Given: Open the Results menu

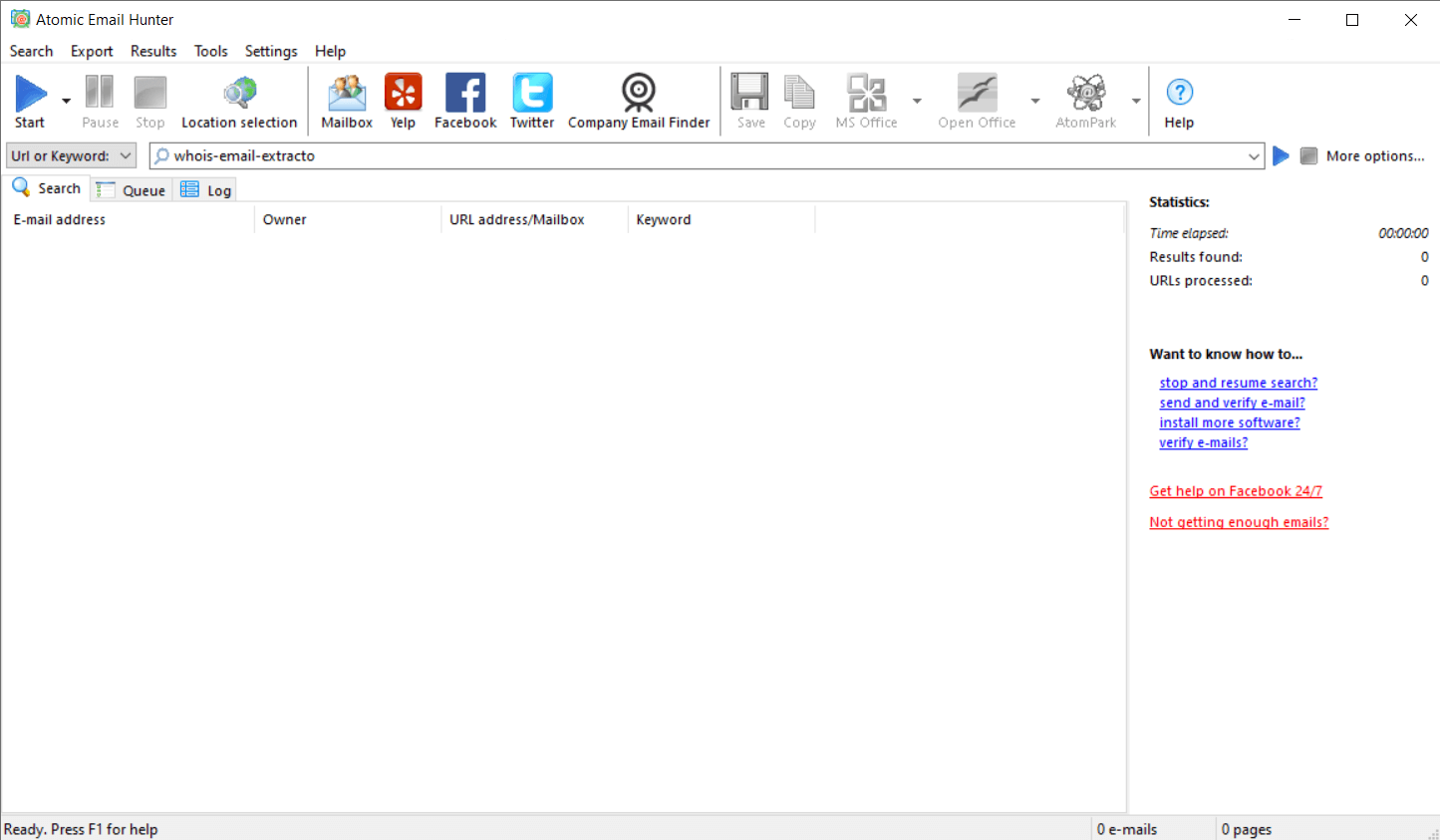Looking at the screenshot, I should pyautogui.click(x=153, y=51).
